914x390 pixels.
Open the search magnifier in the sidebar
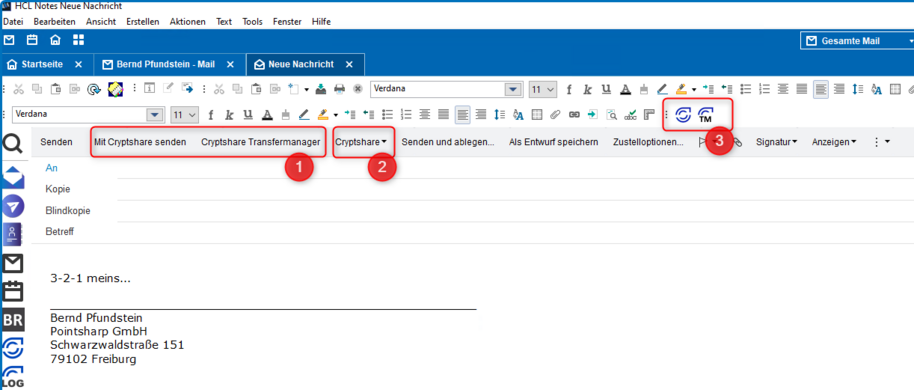(13, 142)
